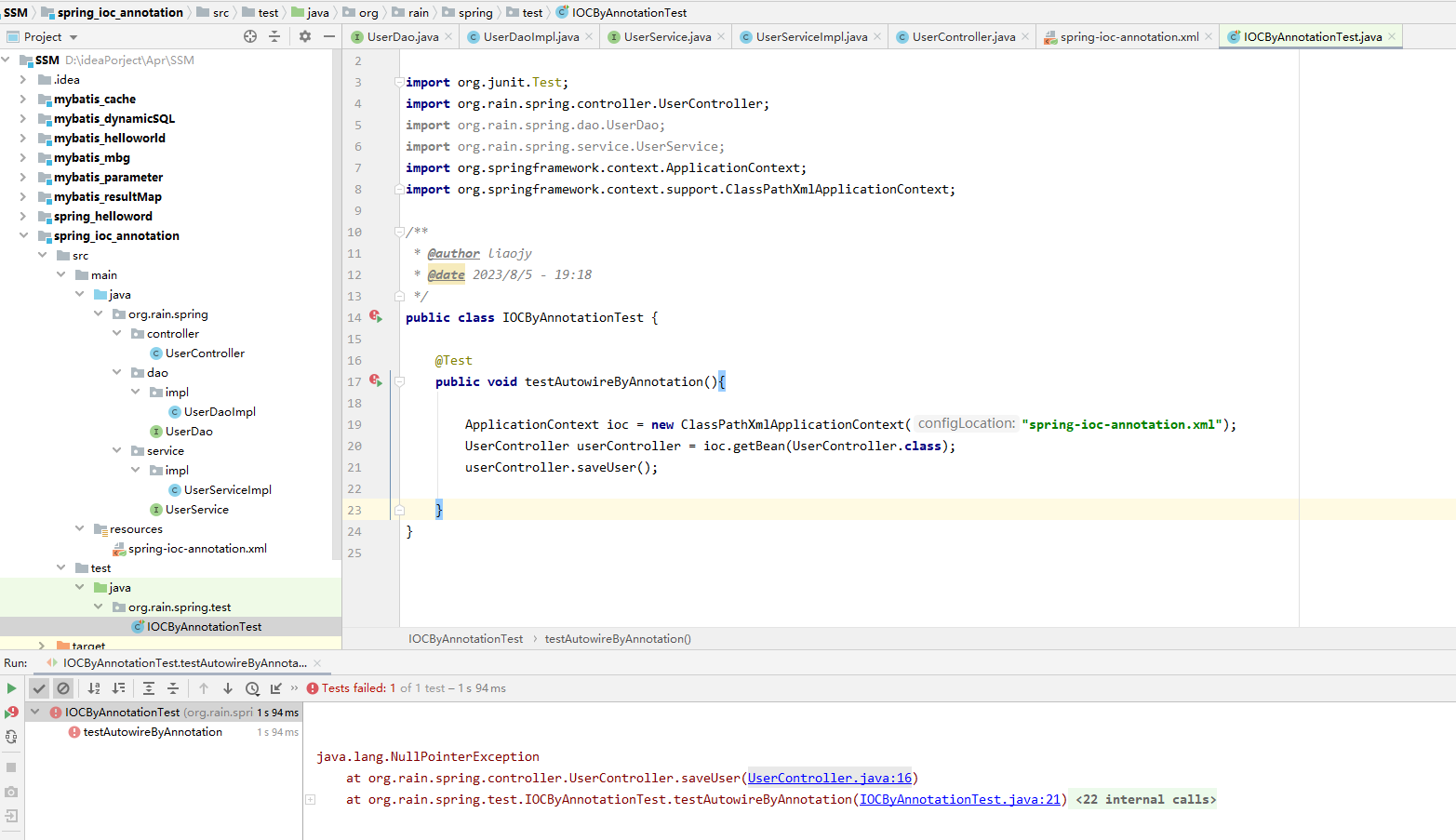Rerun the test with the green play icon
1456x840 pixels.
click(x=11, y=688)
